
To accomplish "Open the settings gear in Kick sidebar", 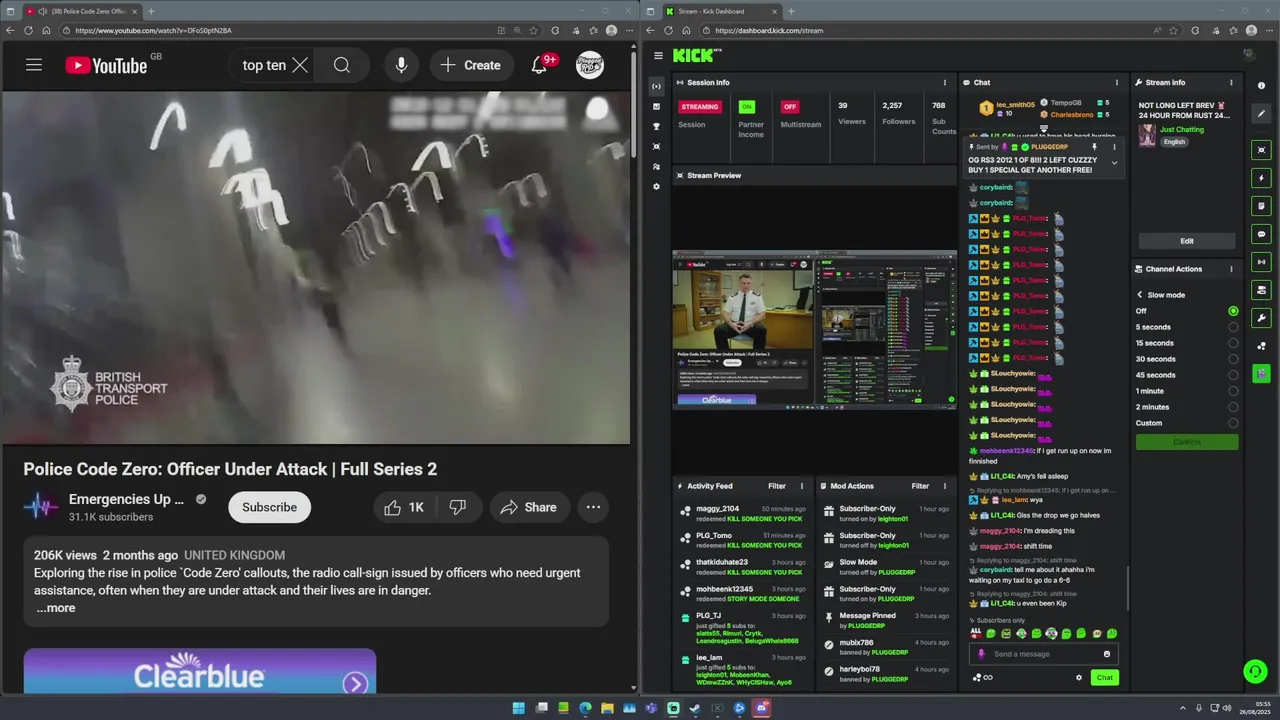I will coord(656,187).
